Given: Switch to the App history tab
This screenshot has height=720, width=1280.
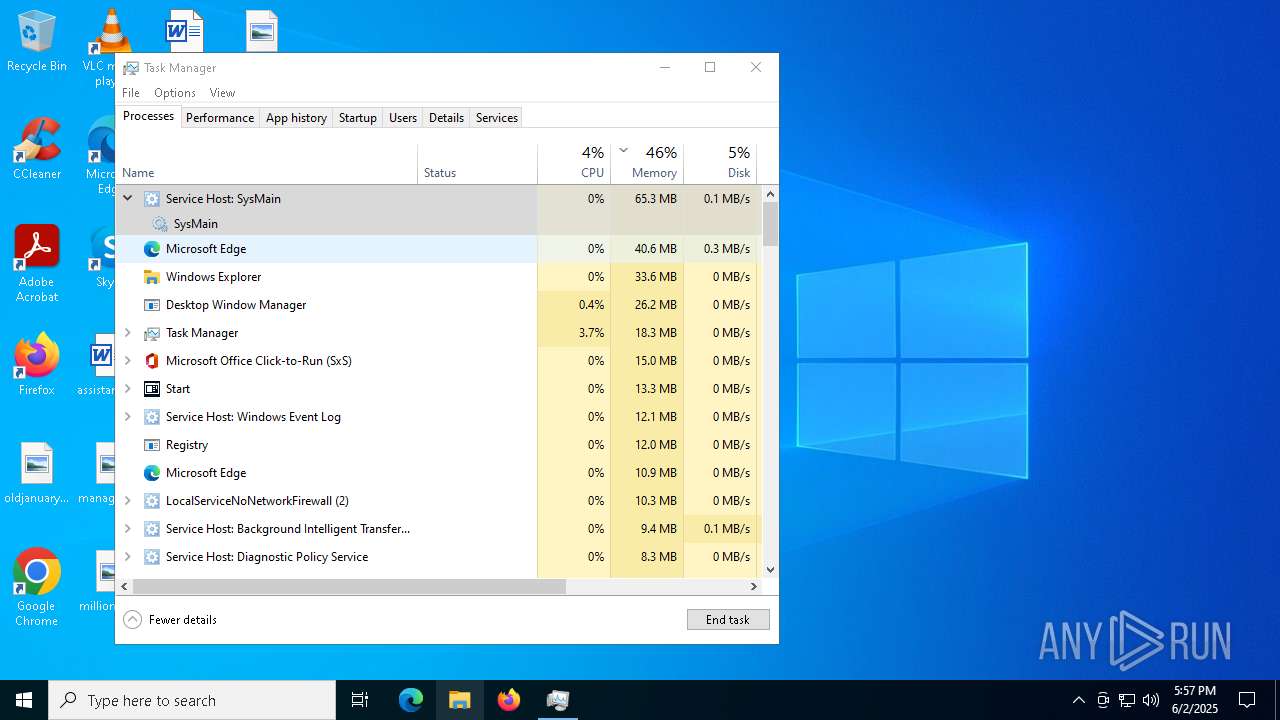Looking at the screenshot, I should 296,118.
